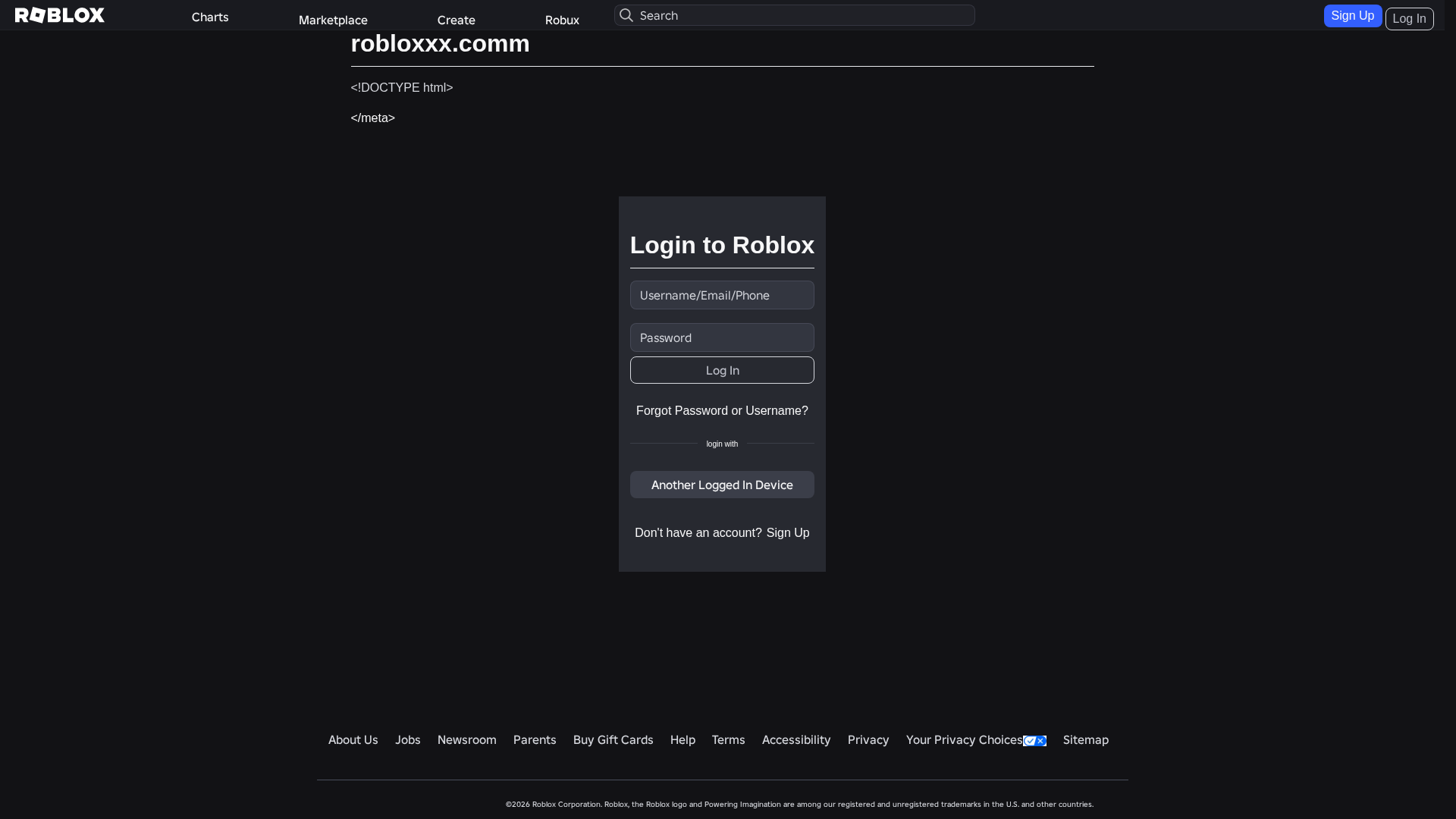The height and width of the screenshot is (819, 1456).
Task: Open the Terms footer link
Action: (x=729, y=739)
